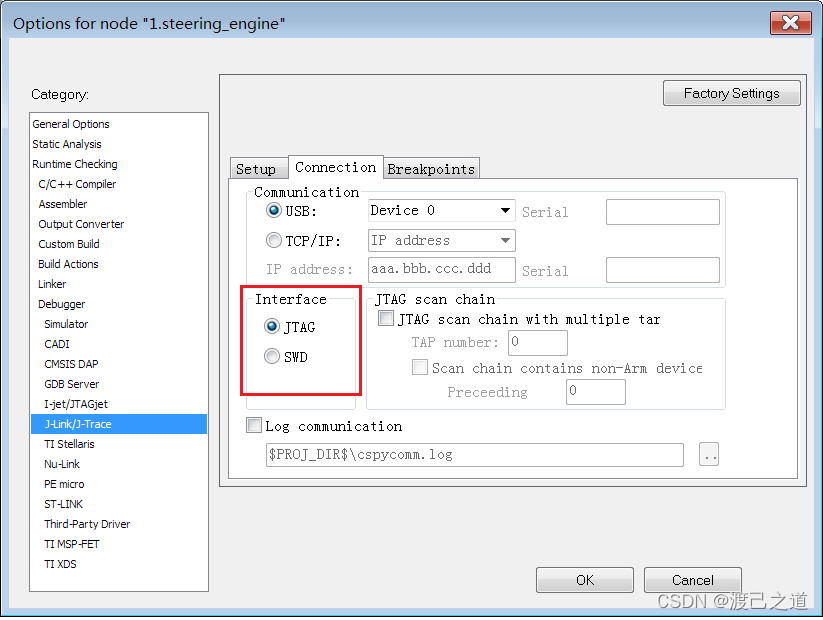The image size is (823, 620).
Task: Click the Factory Settings button
Action: 731,92
